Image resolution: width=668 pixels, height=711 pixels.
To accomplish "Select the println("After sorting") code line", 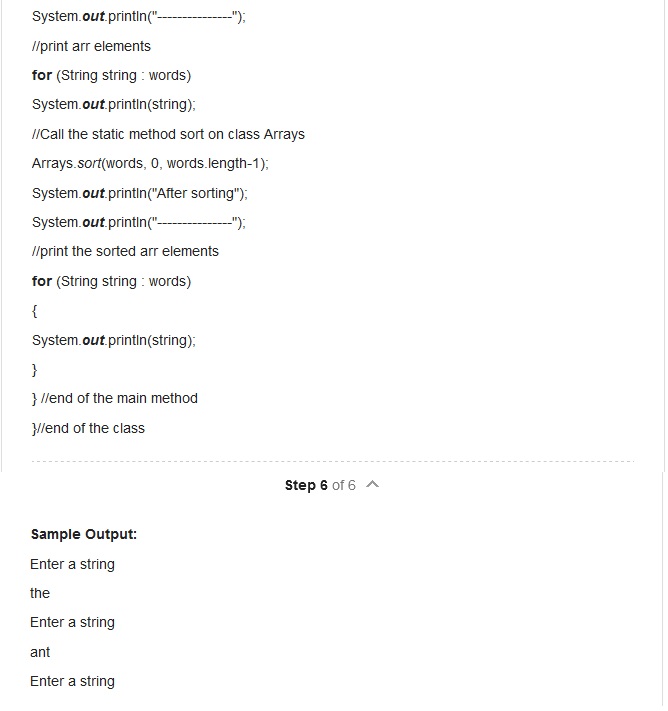I will tap(139, 193).
